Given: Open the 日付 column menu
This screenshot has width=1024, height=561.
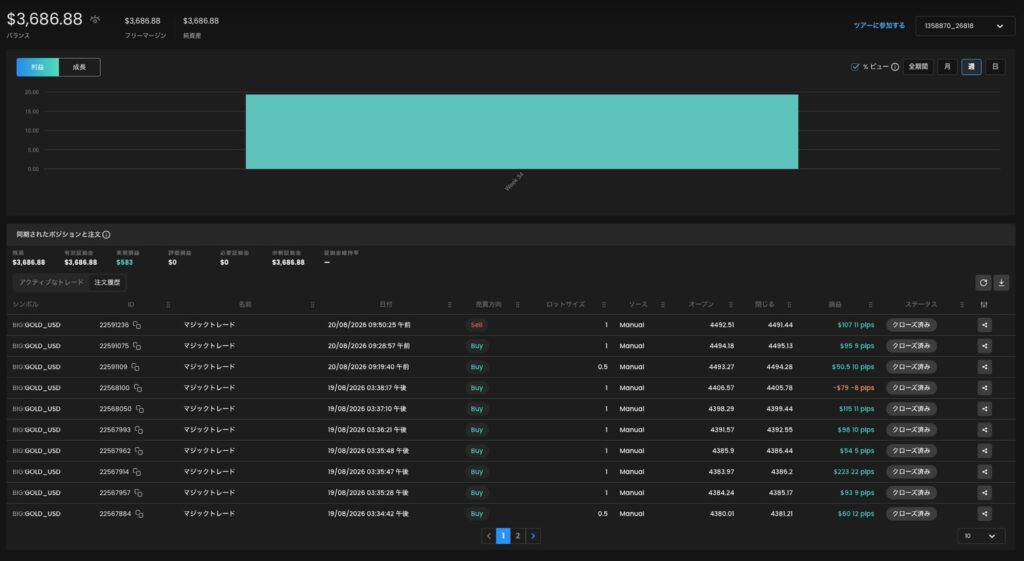Looking at the screenshot, I should [x=449, y=304].
